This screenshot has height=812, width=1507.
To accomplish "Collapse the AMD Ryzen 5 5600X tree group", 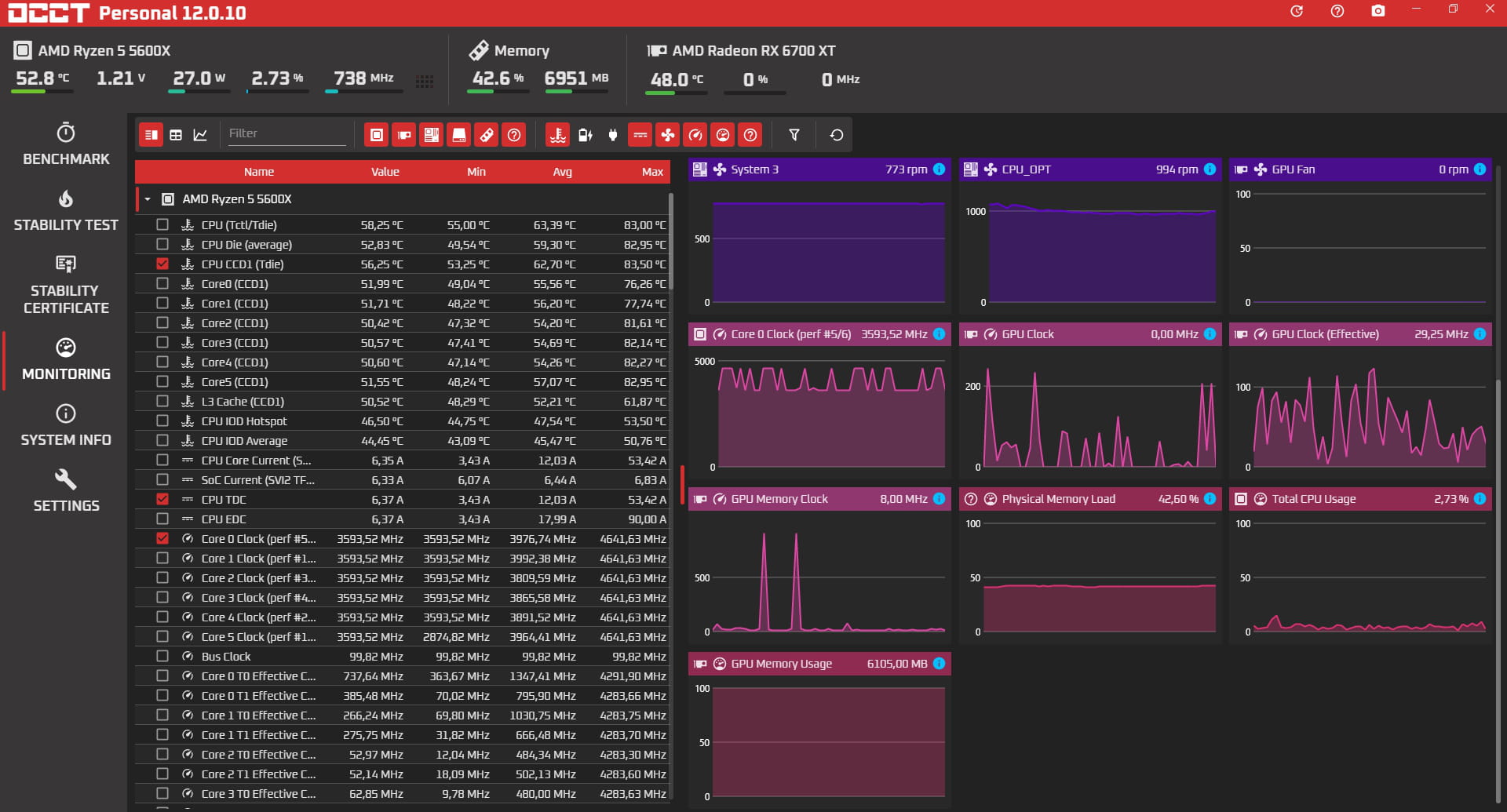I will point(148,199).
